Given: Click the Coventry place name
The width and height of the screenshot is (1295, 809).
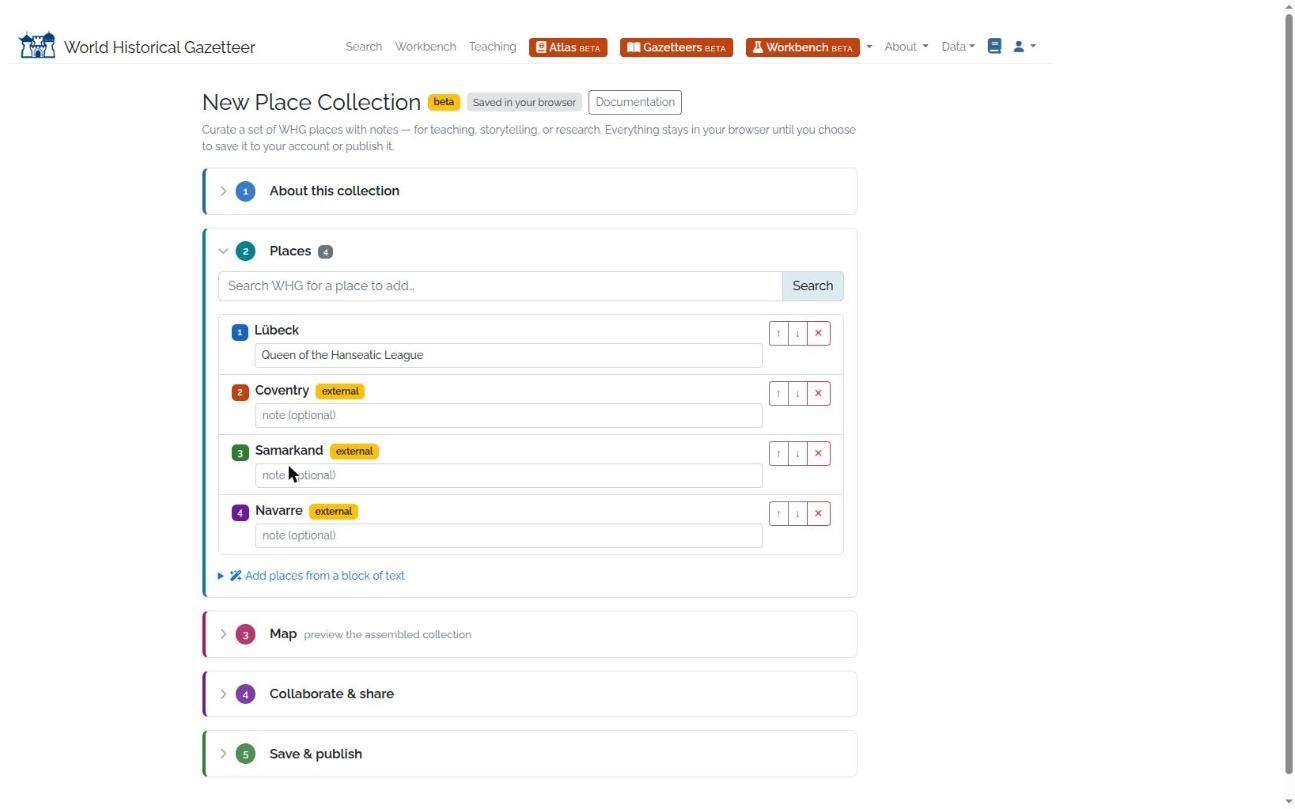Looking at the screenshot, I should [282, 390].
